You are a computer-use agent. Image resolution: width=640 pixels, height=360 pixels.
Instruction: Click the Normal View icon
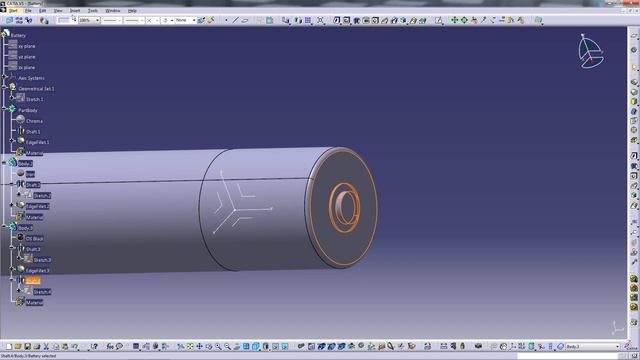click(x=237, y=347)
